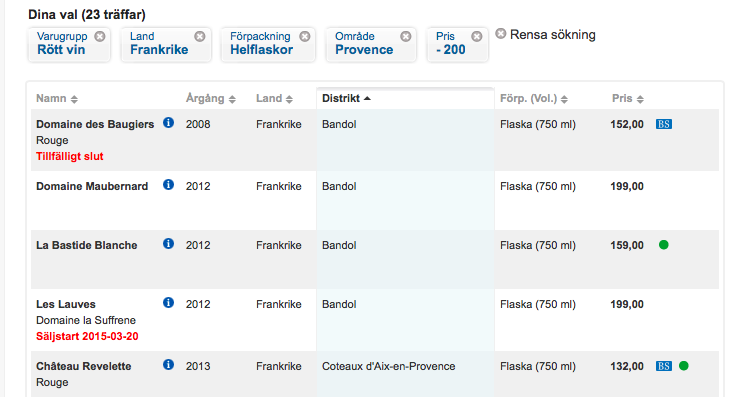Open the Domaine Maubernard wine link
This screenshot has height=397, width=729.
pyautogui.click(x=92, y=186)
